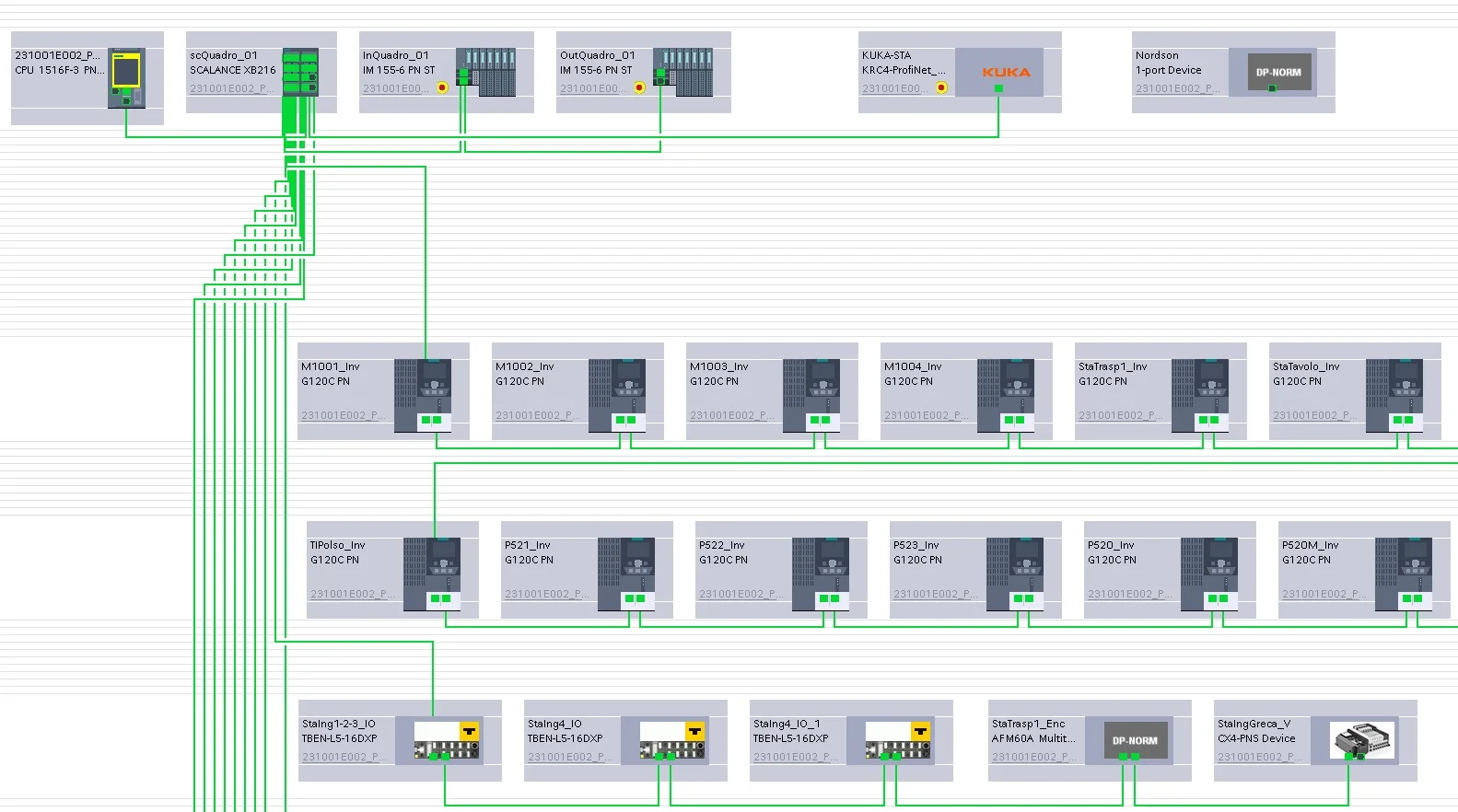Image resolution: width=1458 pixels, height=812 pixels.
Task: Select the InQuadro_01 IM 155-6 module image
Action: point(485,72)
